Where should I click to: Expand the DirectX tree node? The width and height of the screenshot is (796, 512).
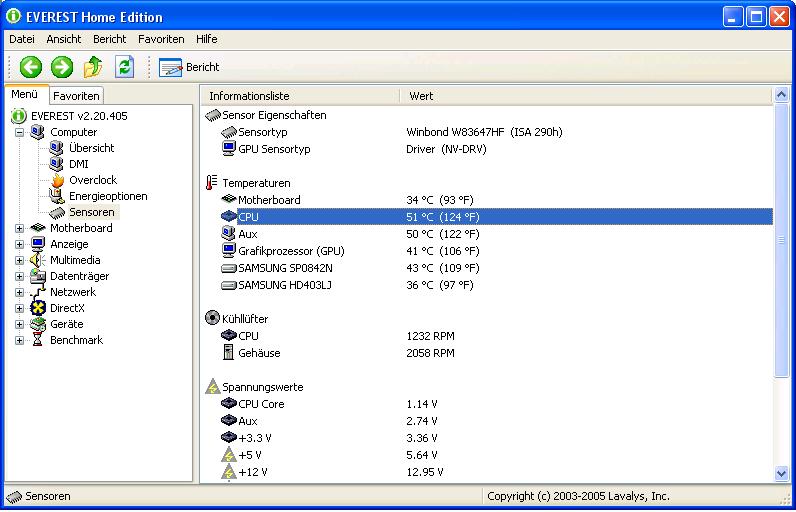[x=19, y=309]
